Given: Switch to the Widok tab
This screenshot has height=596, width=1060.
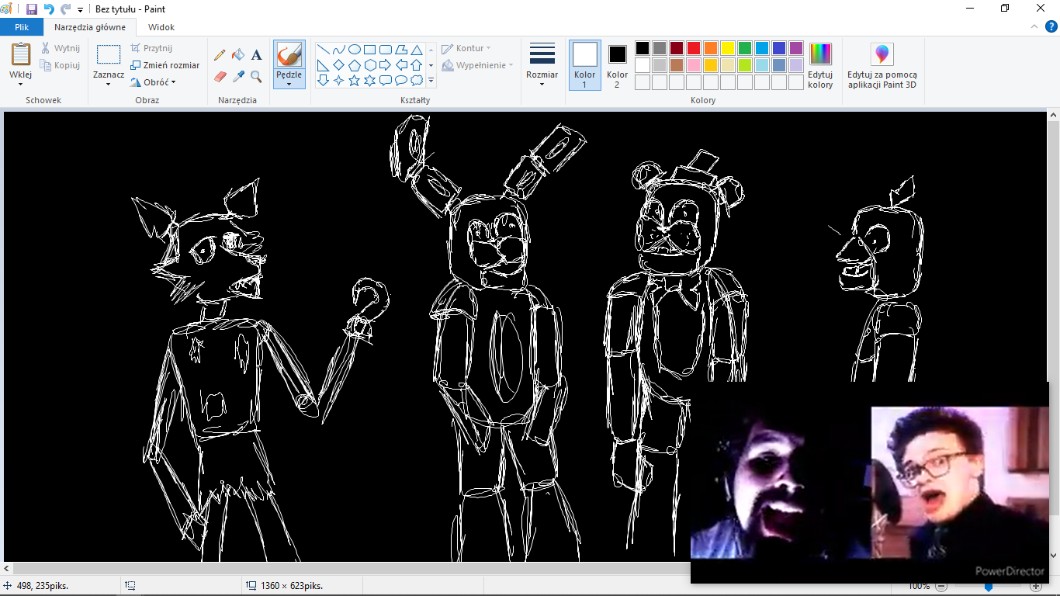Looking at the screenshot, I should click(x=161, y=28).
